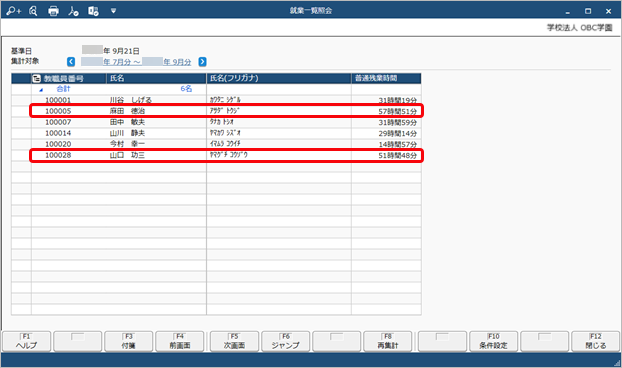Click the search magnifier toolbar icon
This screenshot has height=368, width=622.
click(x=33, y=11)
